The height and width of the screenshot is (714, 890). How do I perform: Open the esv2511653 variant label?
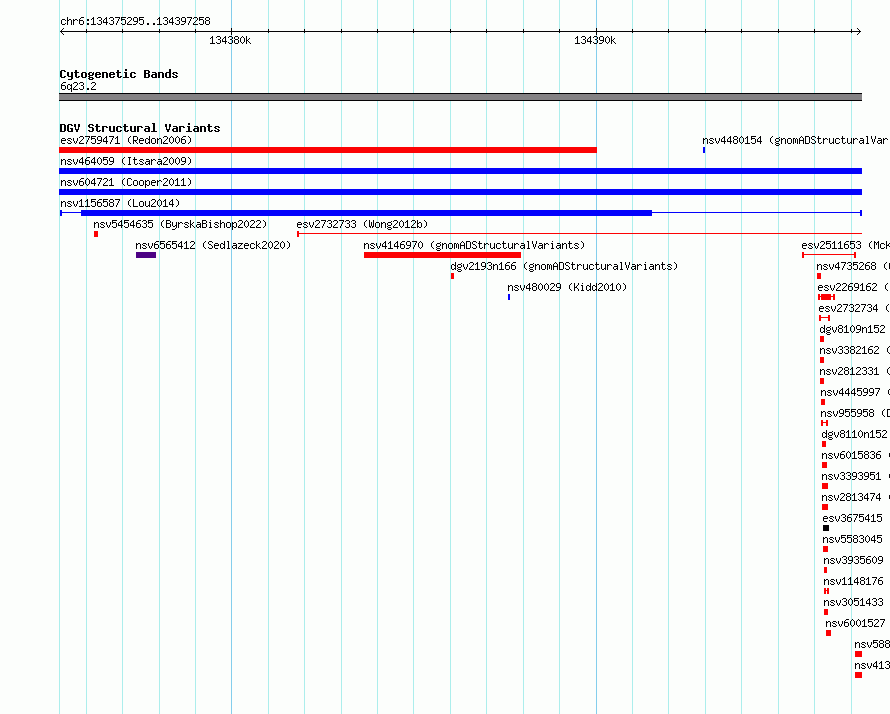pos(845,245)
